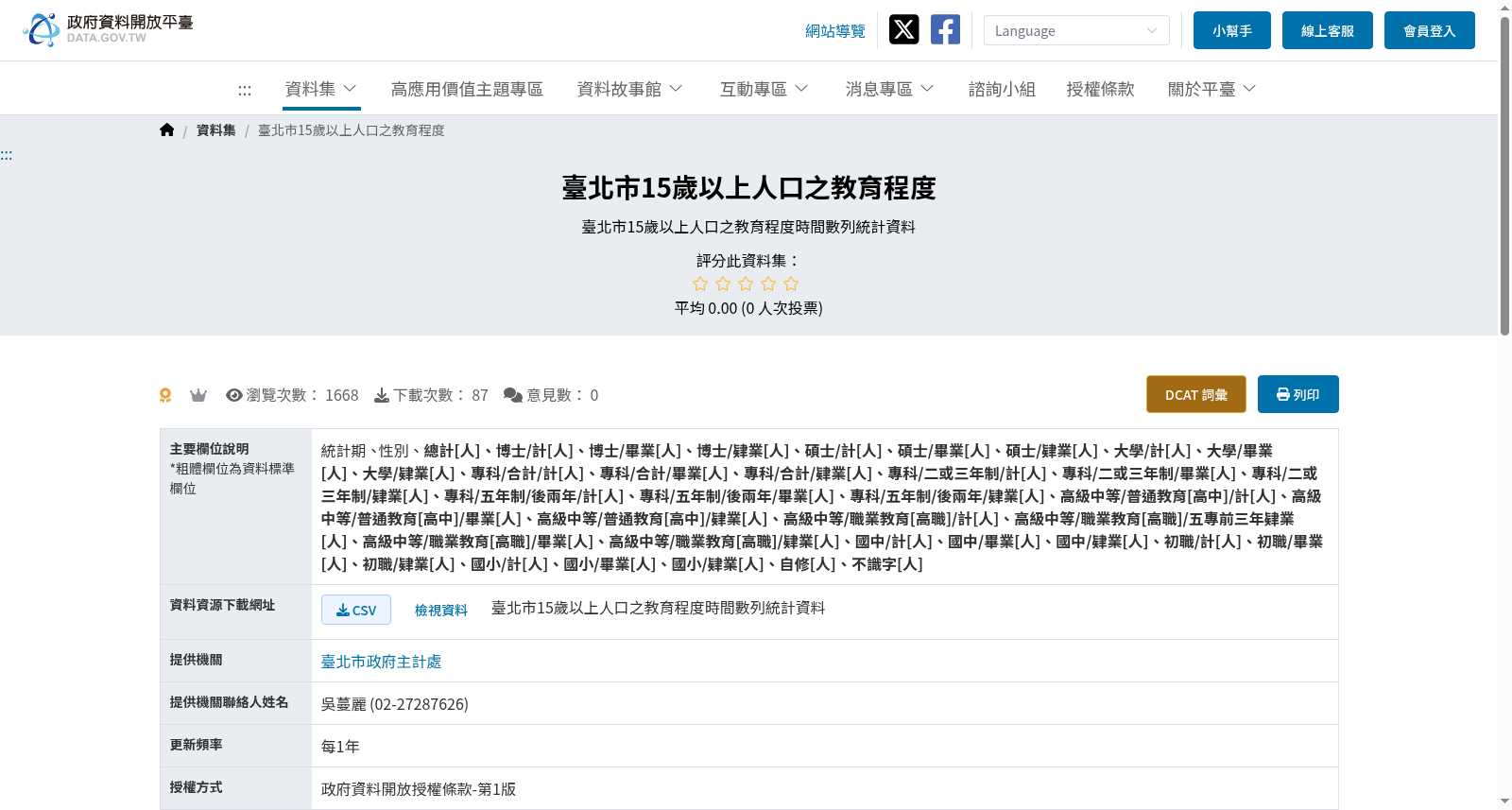Expand the 關於平臺 menu

pyautogui.click(x=1211, y=89)
